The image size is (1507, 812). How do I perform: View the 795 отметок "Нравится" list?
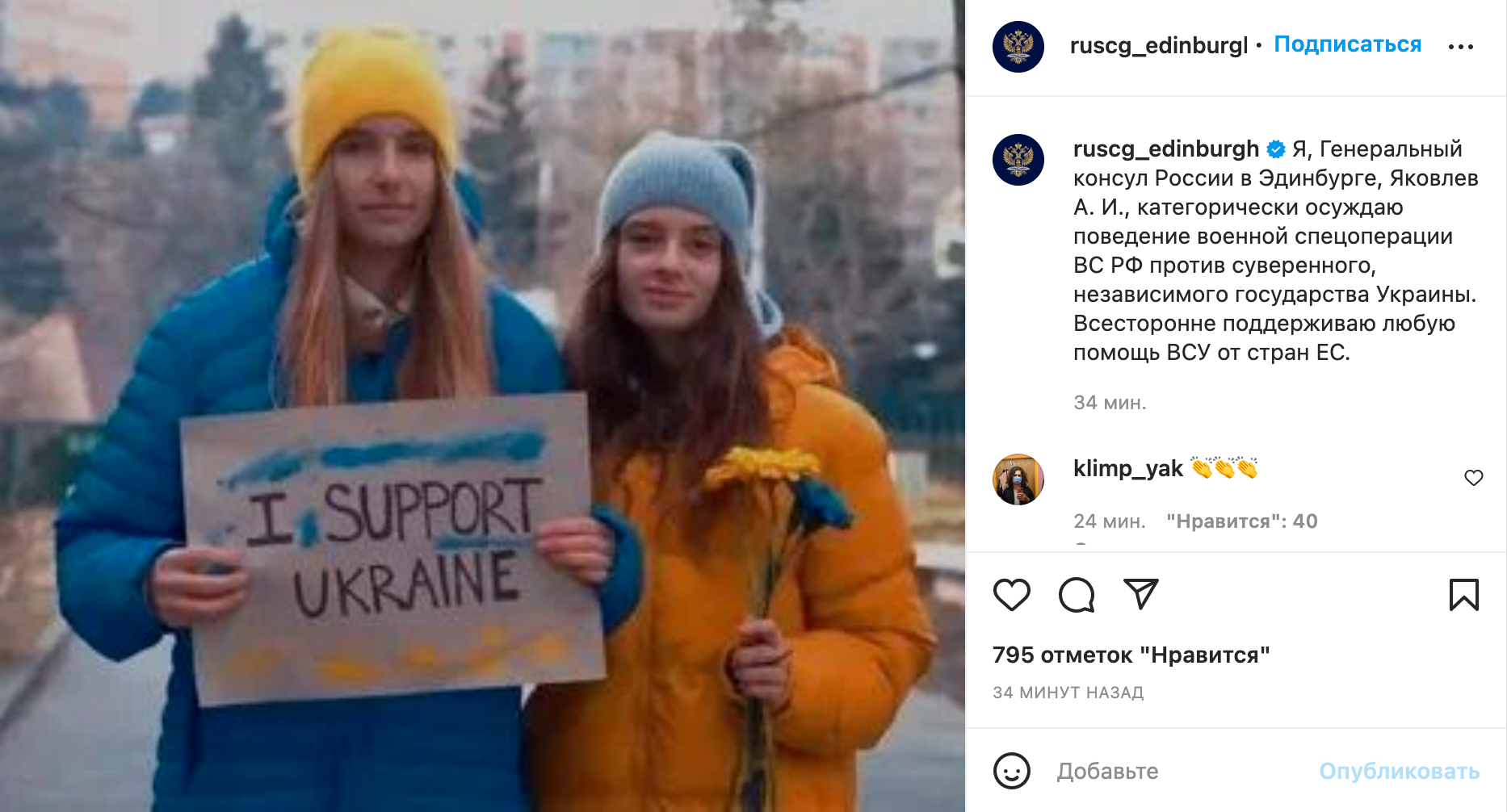point(1131,655)
